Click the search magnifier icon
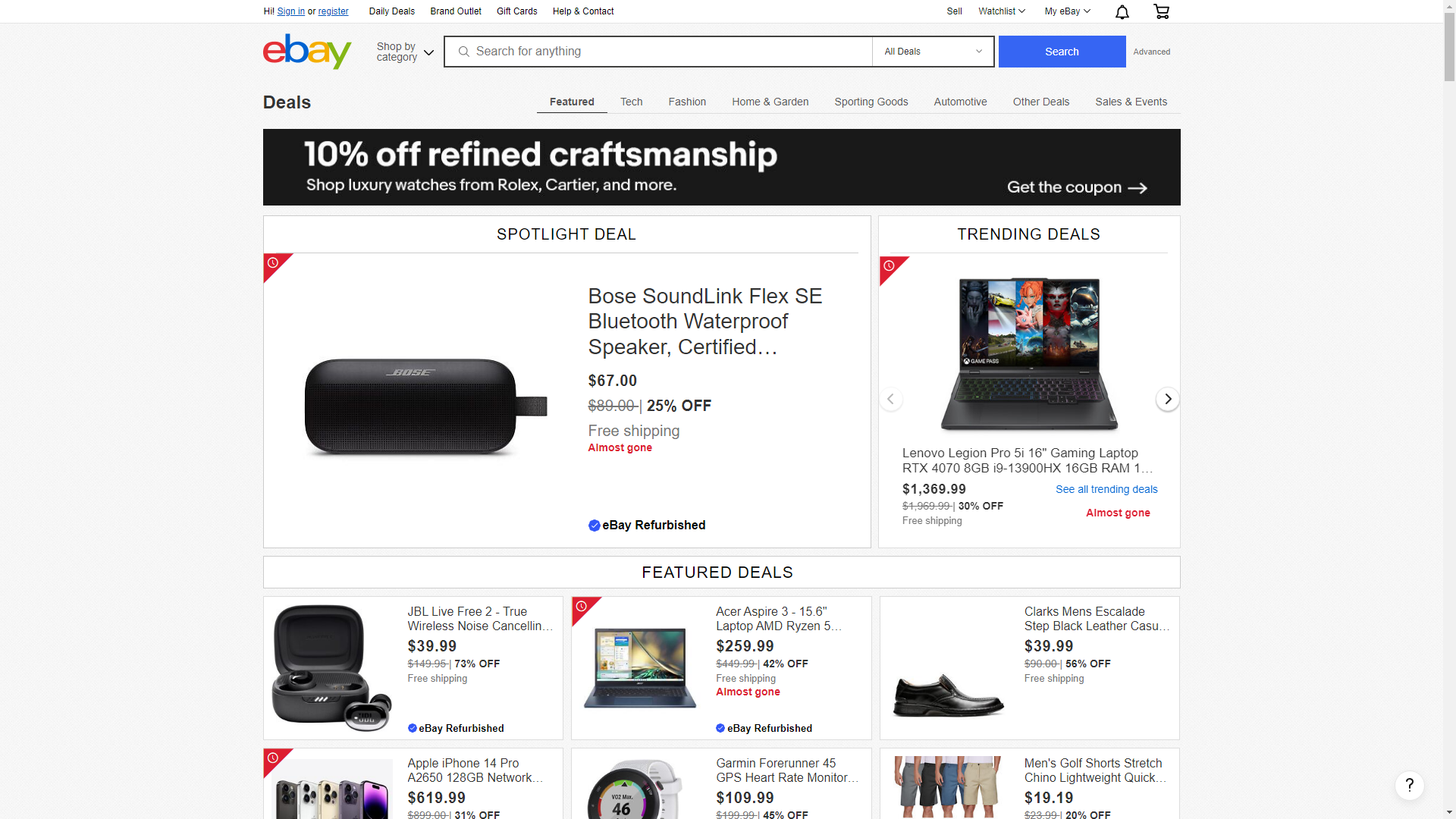 [463, 51]
